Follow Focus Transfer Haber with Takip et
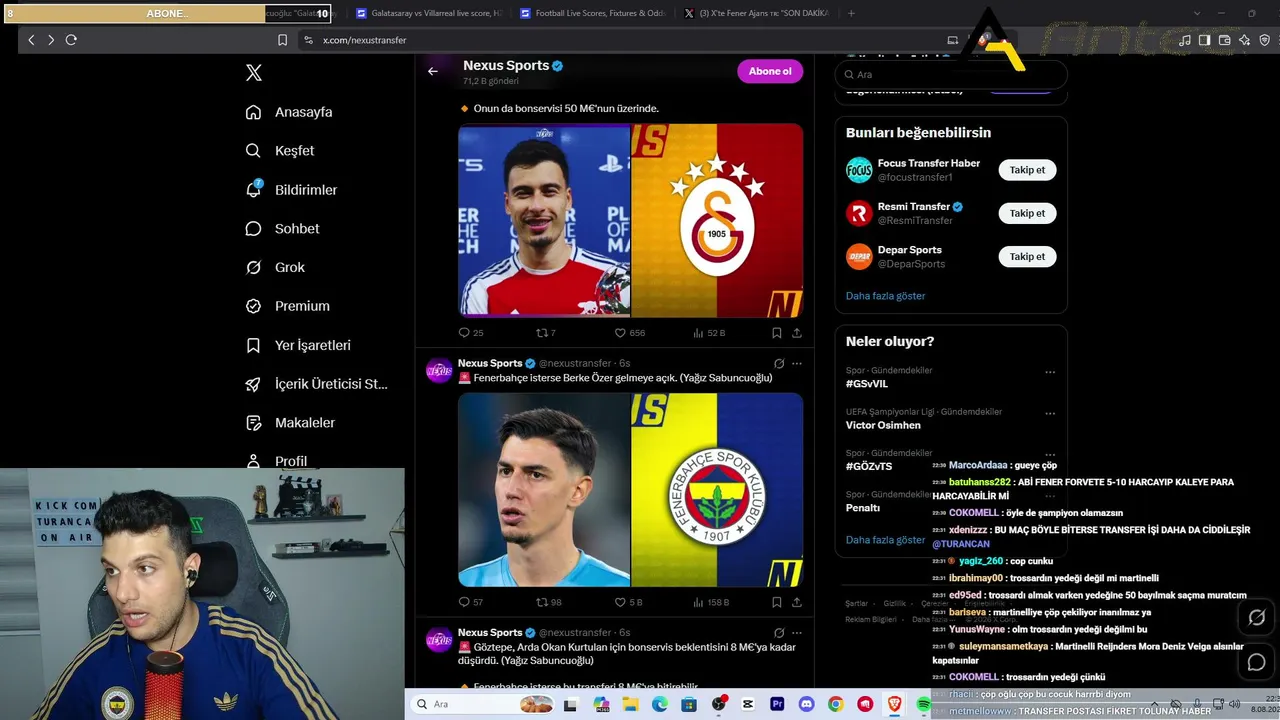Screen dimensions: 1280x720 click(1027, 170)
